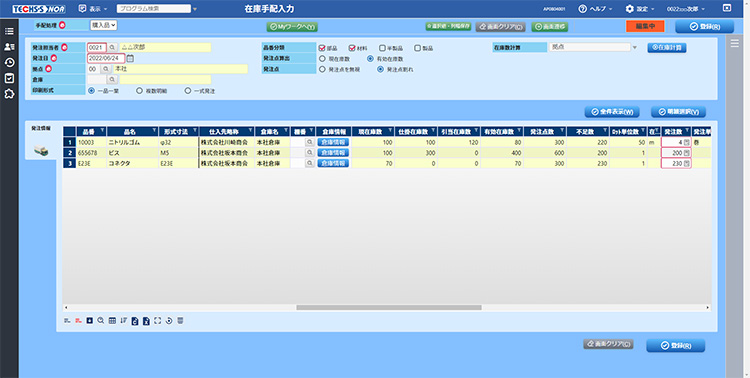Open the puzzle-piece icon in left sidebar

tap(9, 94)
